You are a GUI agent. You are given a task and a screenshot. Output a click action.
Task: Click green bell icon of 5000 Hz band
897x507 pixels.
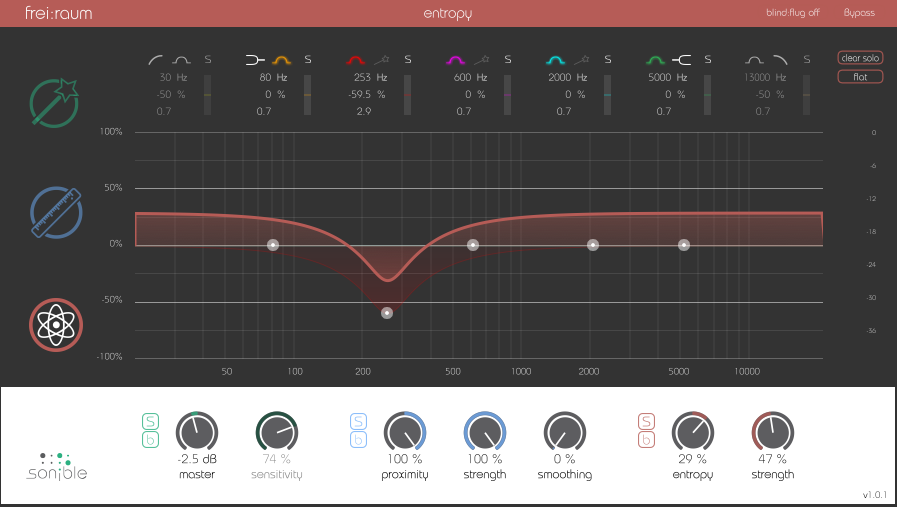[656, 60]
